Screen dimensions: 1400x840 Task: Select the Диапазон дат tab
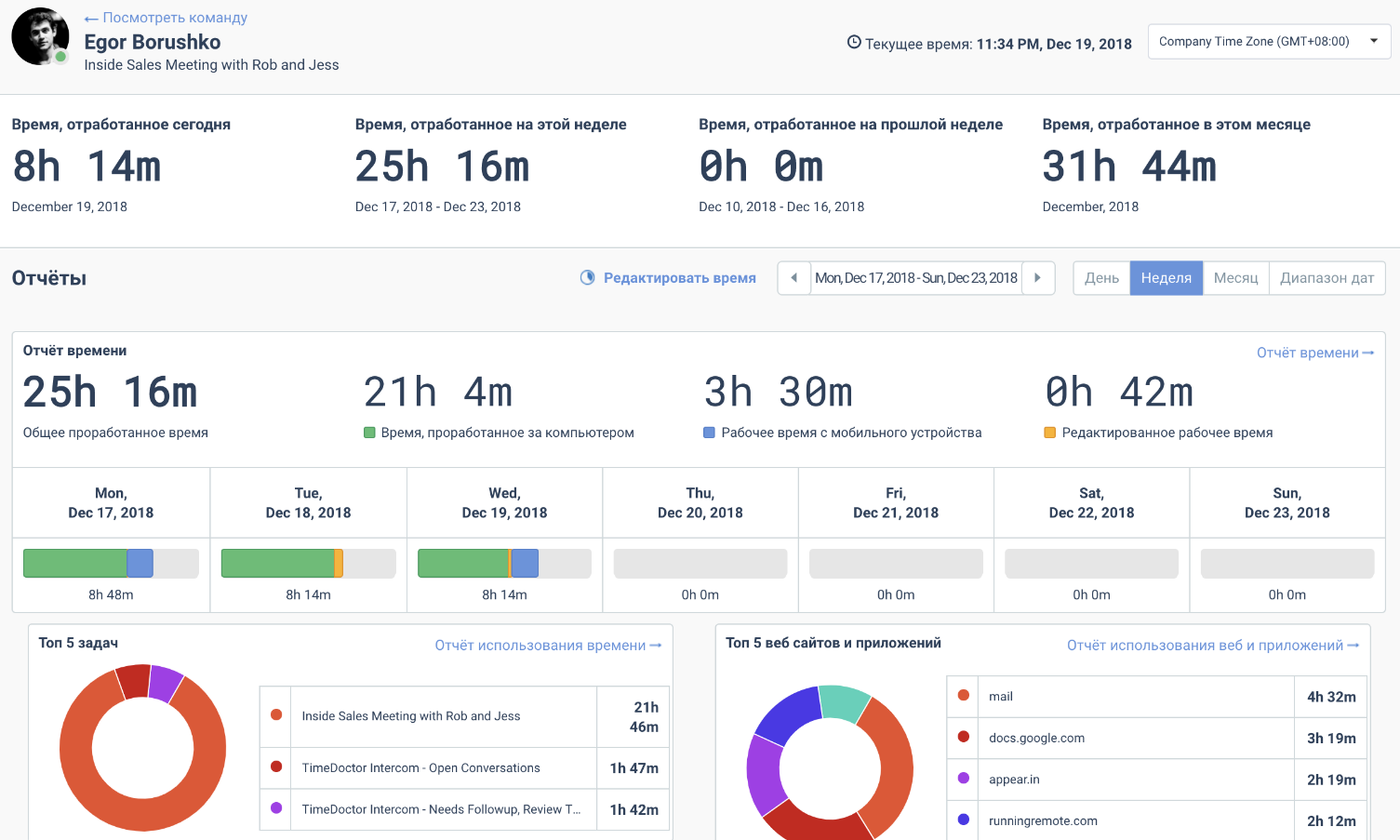1327,277
